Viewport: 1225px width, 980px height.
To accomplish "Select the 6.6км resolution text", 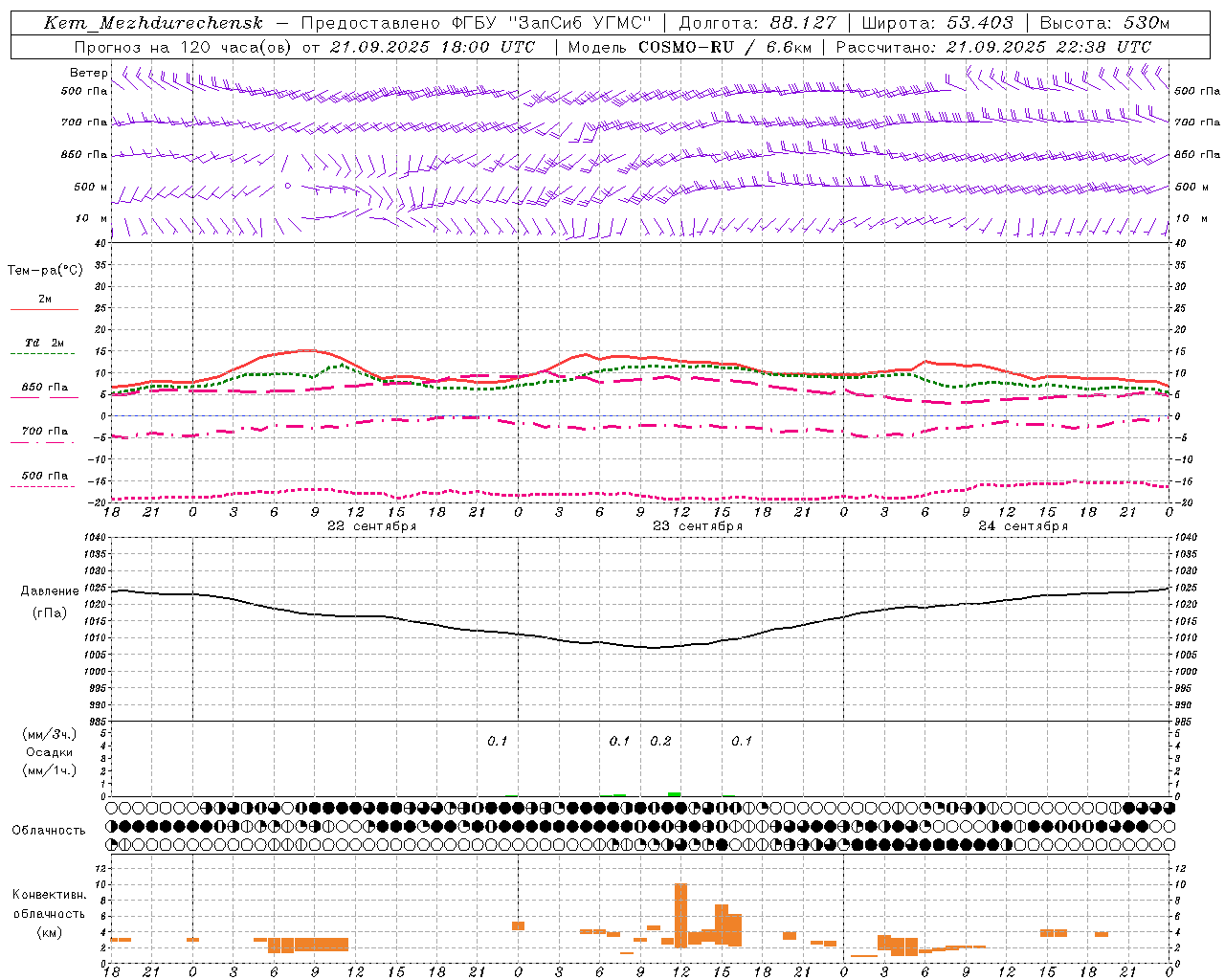I will [x=789, y=47].
